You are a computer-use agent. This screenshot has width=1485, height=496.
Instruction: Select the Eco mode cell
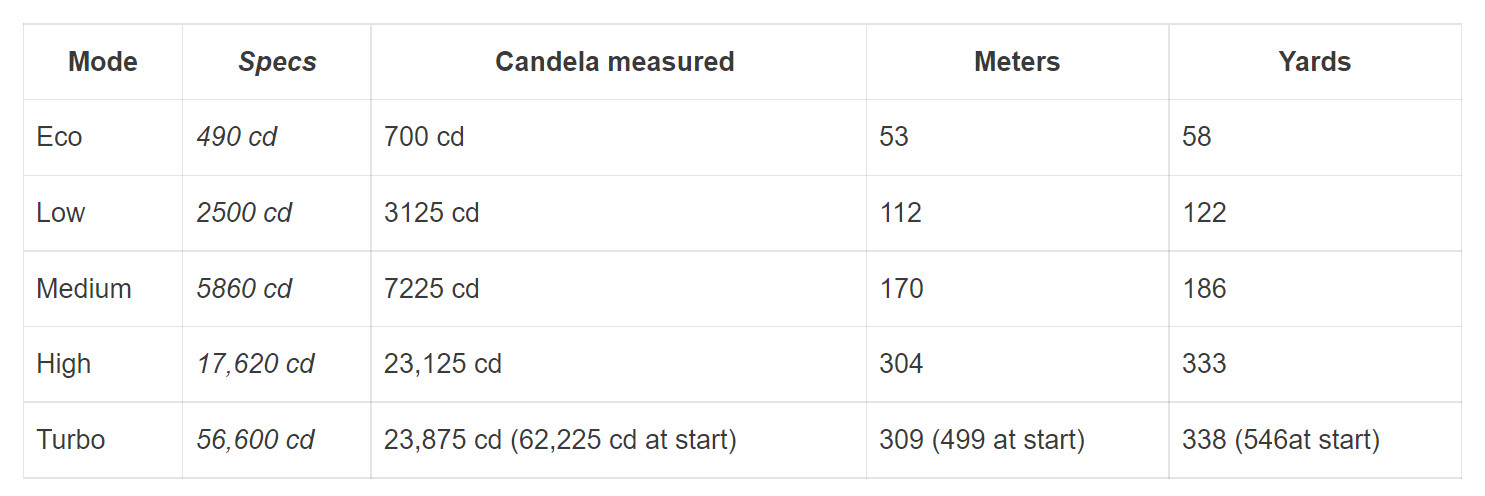59,137
